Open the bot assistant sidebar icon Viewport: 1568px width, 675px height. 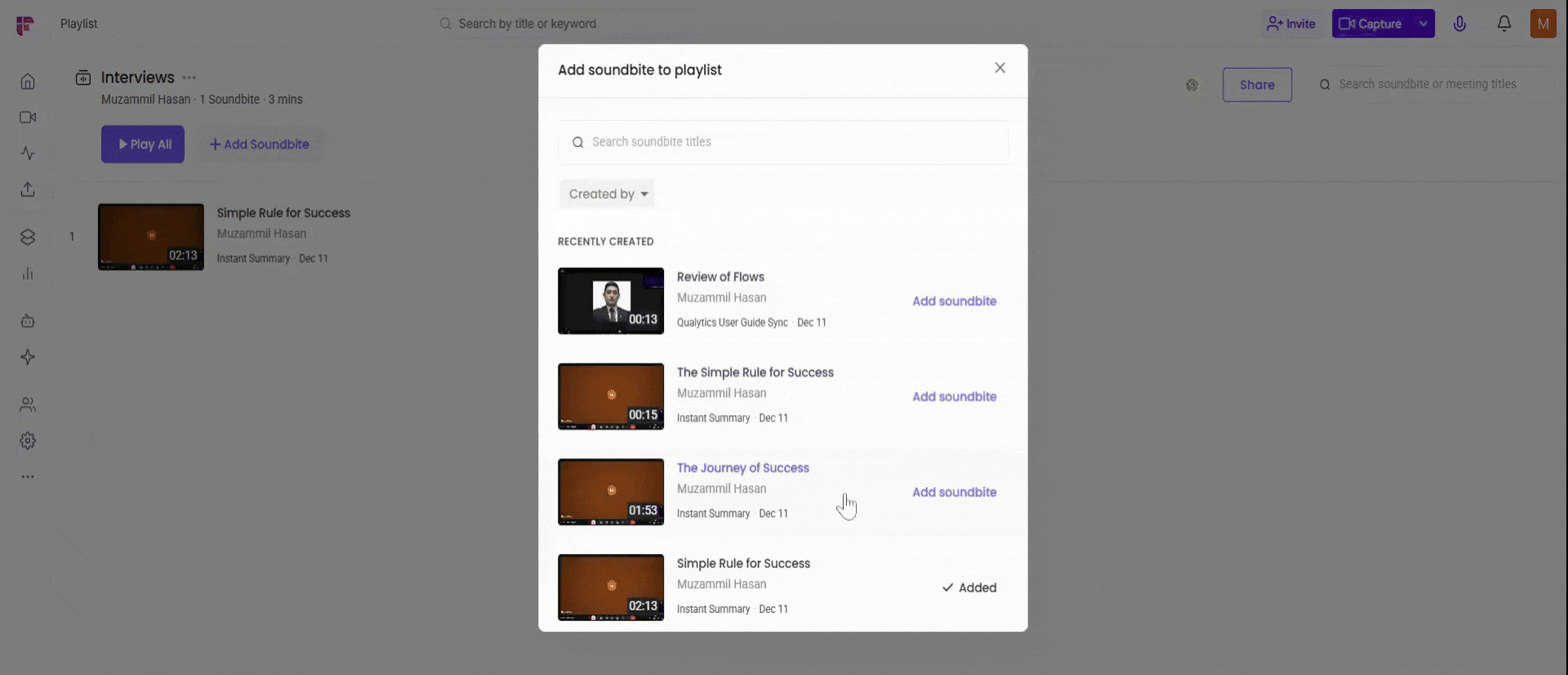(28, 321)
